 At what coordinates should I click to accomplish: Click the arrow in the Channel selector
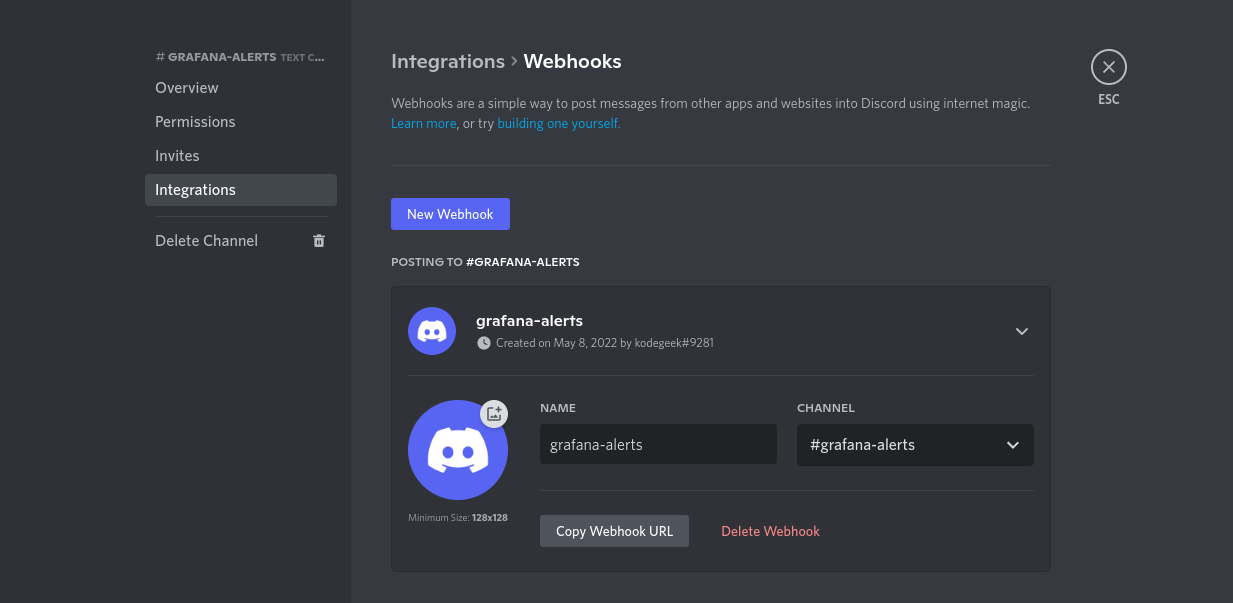1013,445
